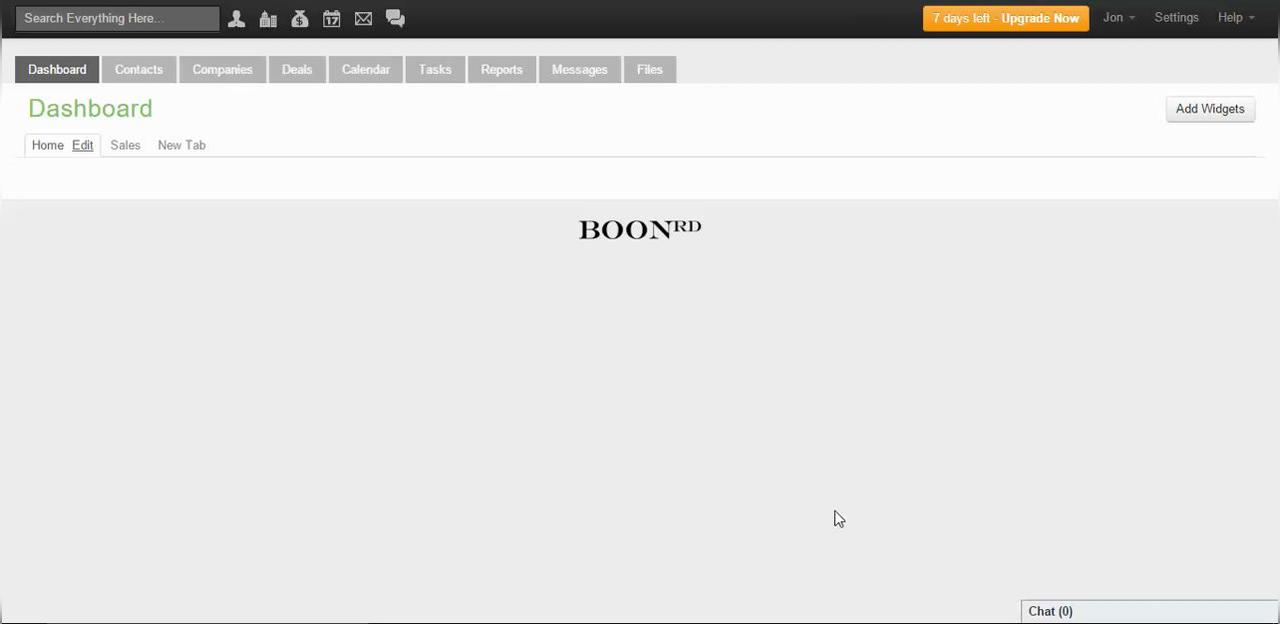Open the Jon user dropdown
Viewport: 1280px width, 624px height.
tap(1118, 18)
